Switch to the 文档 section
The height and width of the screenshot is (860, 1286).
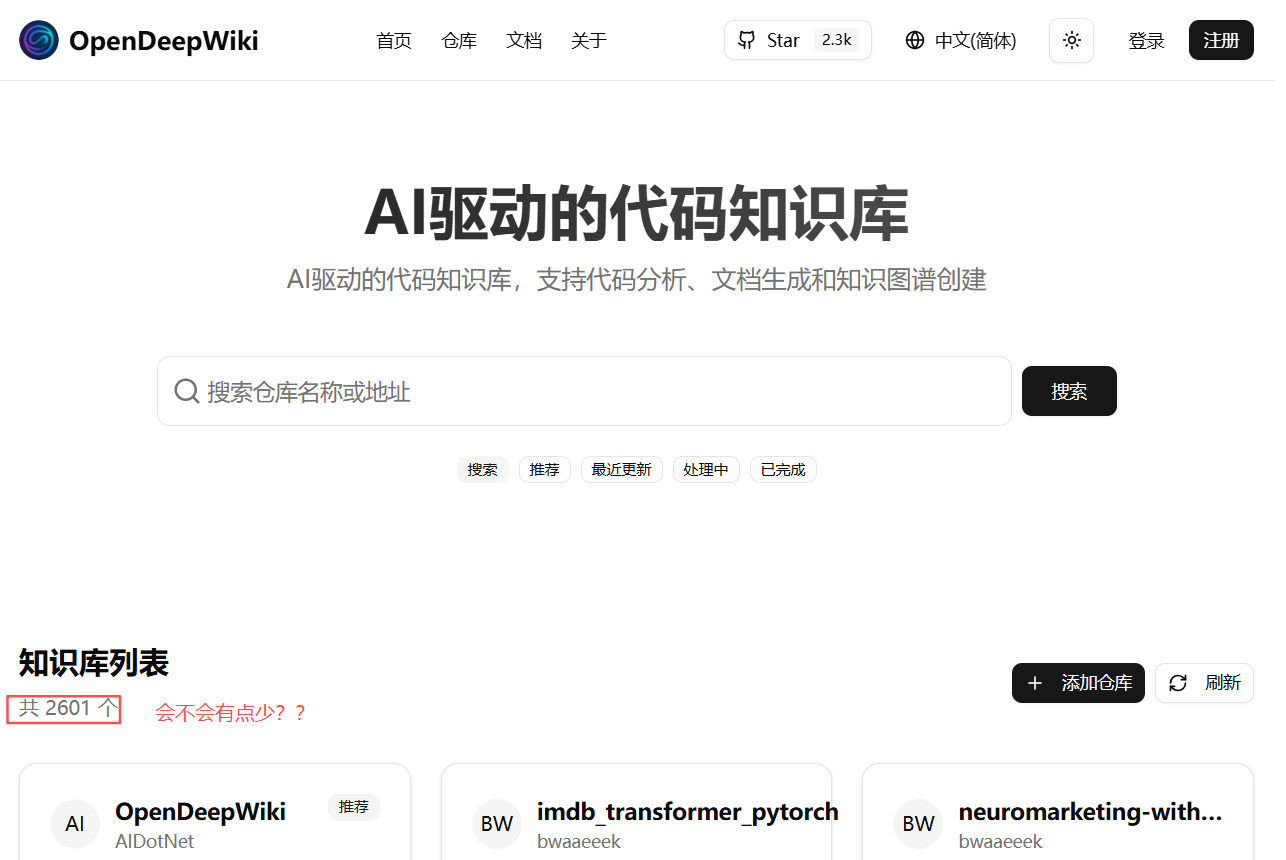coord(524,40)
